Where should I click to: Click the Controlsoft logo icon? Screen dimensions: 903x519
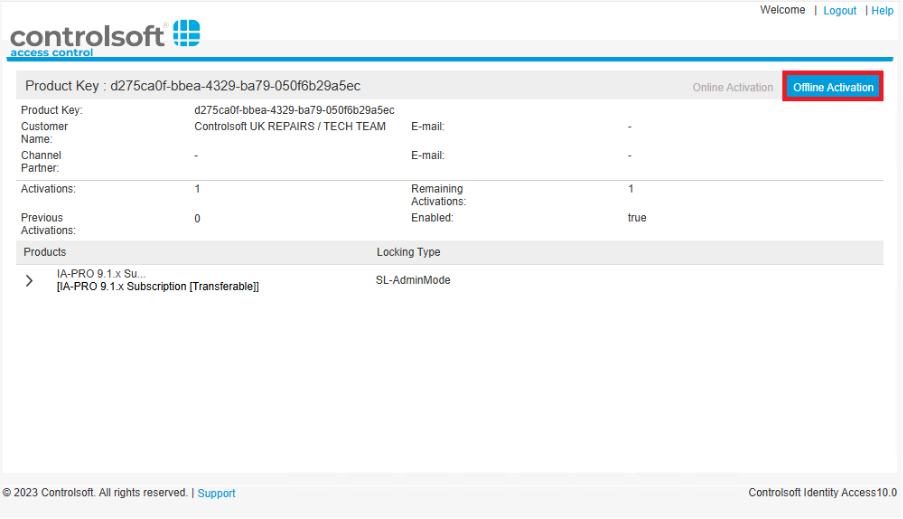187,33
